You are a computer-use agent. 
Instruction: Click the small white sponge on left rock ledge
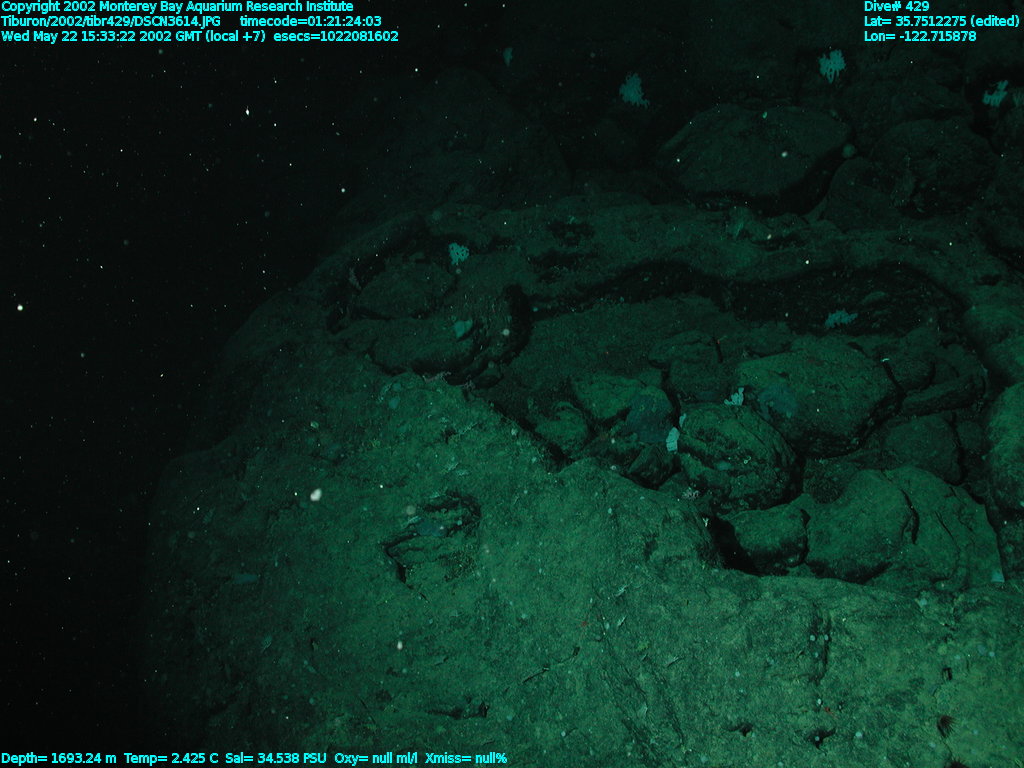point(458,253)
